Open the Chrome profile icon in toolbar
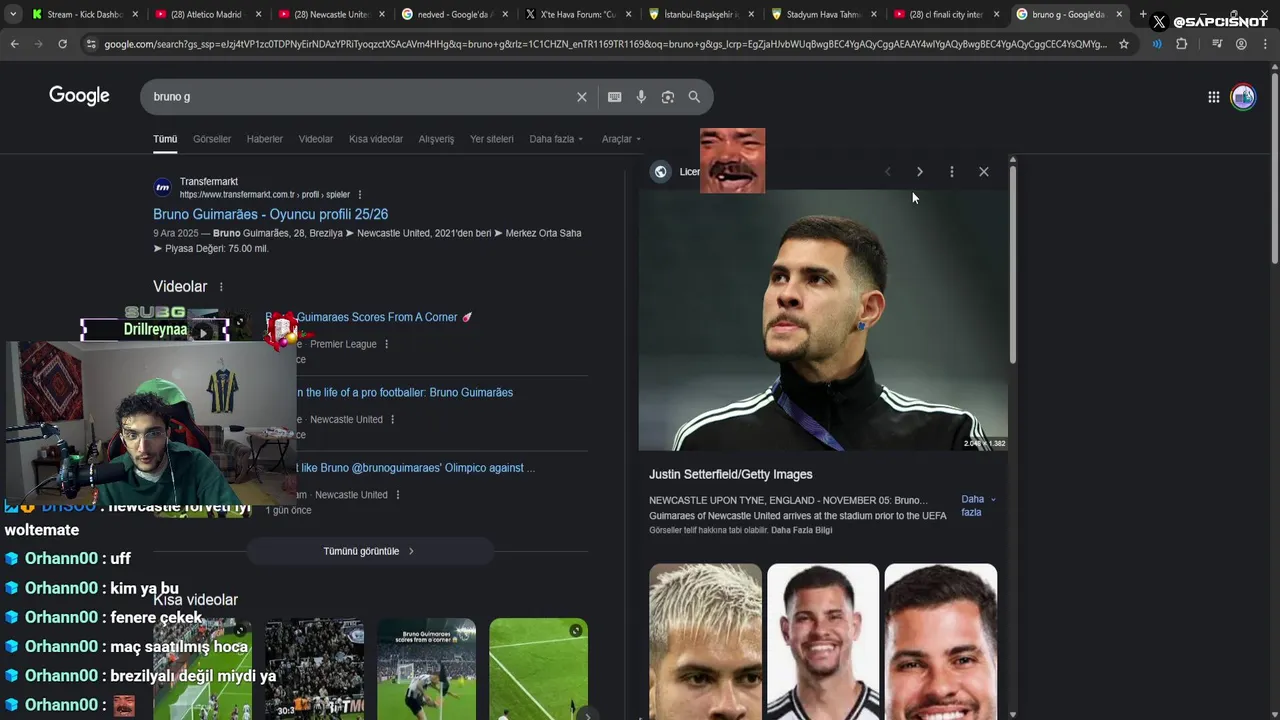This screenshot has height=720, width=1280. [x=1241, y=44]
